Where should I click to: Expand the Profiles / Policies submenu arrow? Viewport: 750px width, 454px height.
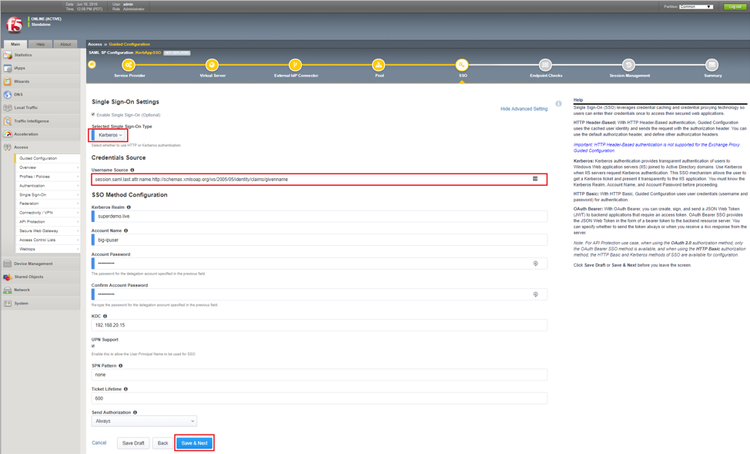point(77,177)
